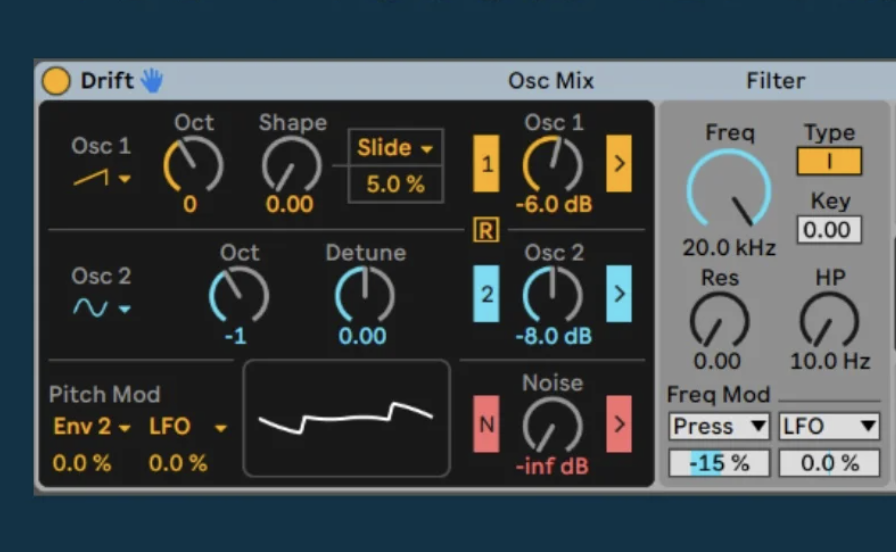Image resolution: width=896 pixels, height=552 pixels.
Task: Click the 20.0 kHz filter frequency value
Action: tap(729, 247)
